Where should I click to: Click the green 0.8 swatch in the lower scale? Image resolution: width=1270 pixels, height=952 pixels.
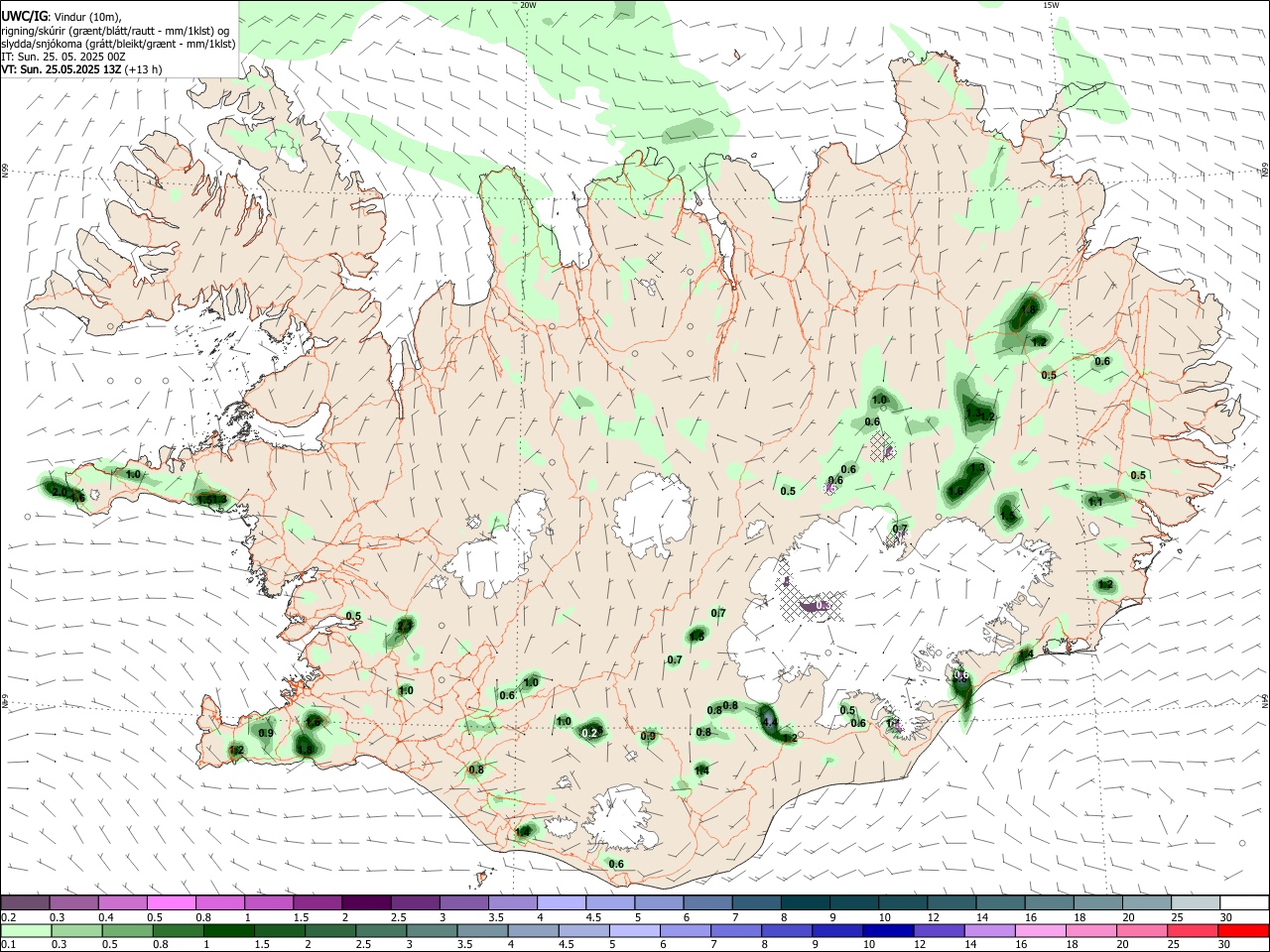179,930
